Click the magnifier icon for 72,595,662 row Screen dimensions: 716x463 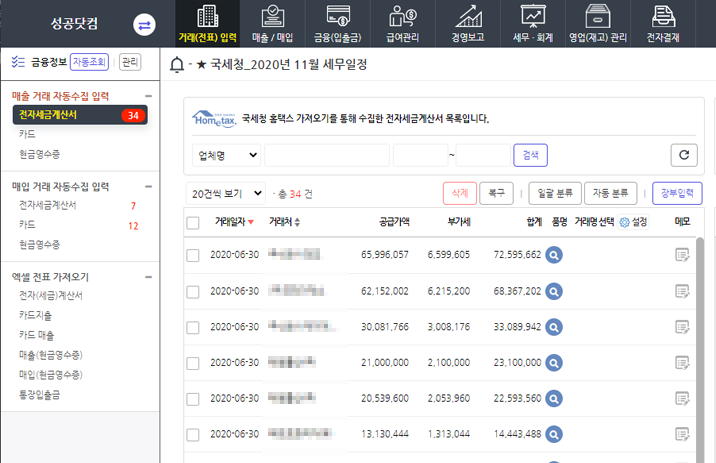coord(554,255)
